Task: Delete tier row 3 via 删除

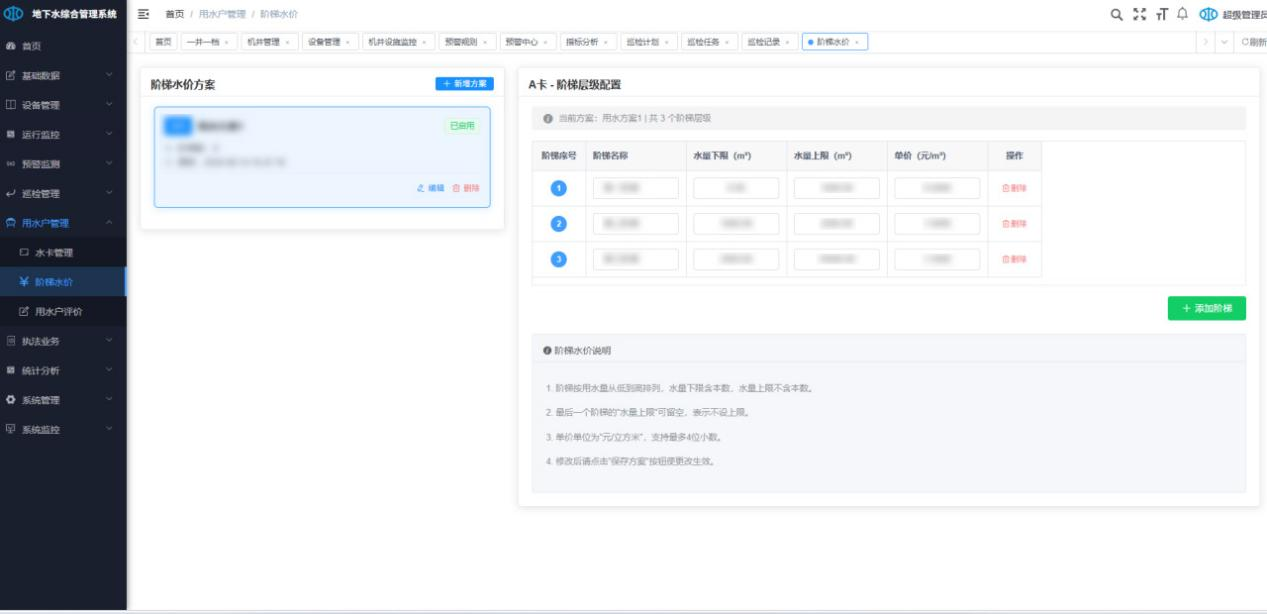Action: pos(1014,259)
